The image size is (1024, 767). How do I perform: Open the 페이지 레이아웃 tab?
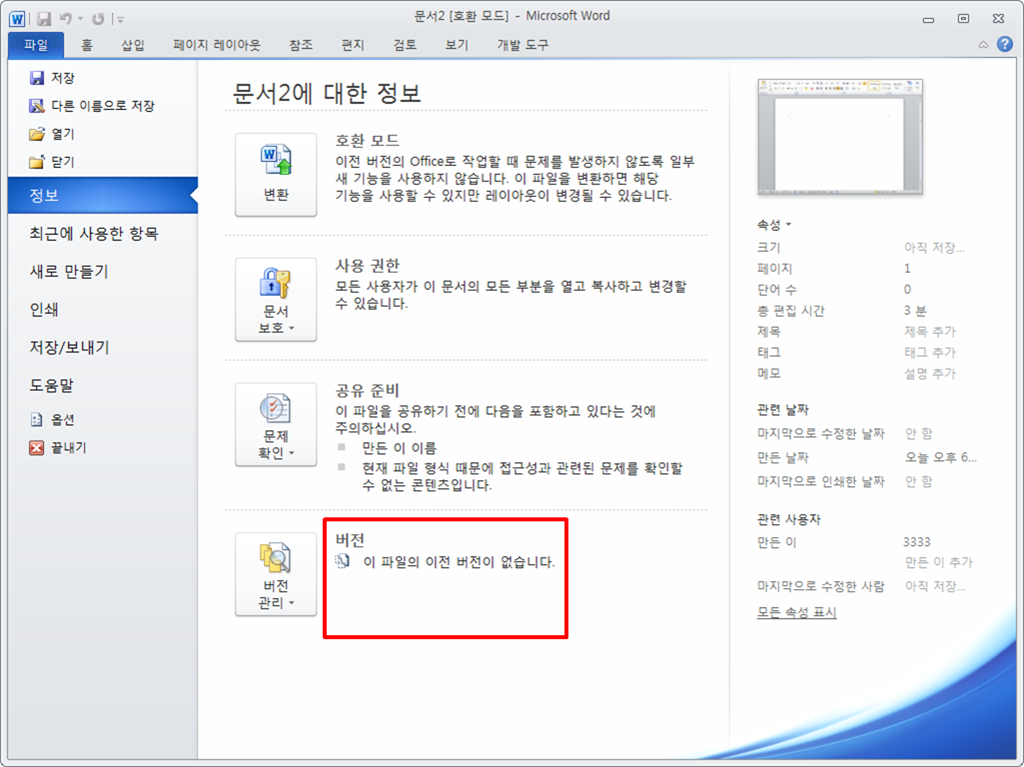tap(216, 44)
